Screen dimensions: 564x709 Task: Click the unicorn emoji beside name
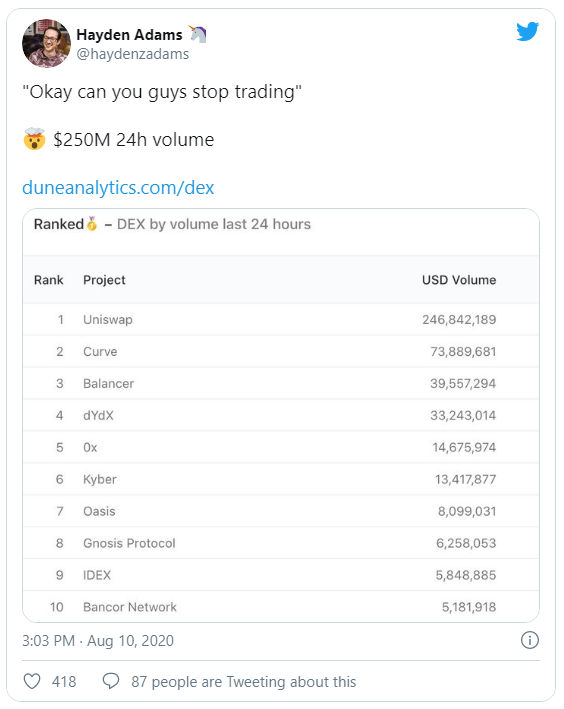(198, 34)
